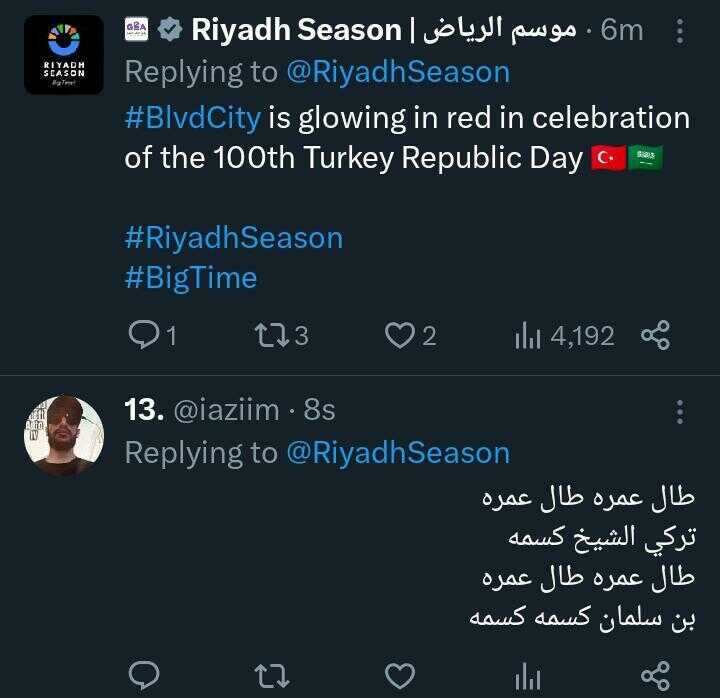
Task: Open more options on iaziim's reply
Action: tap(680, 412)
